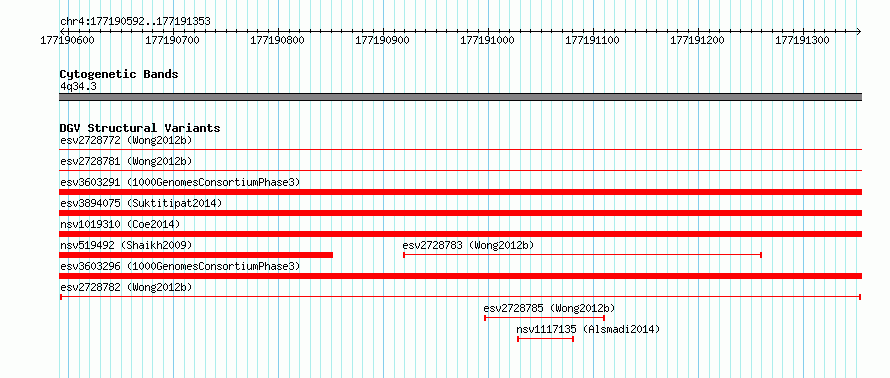Select the DGV Structural Variants track title

tap(140, 128)
